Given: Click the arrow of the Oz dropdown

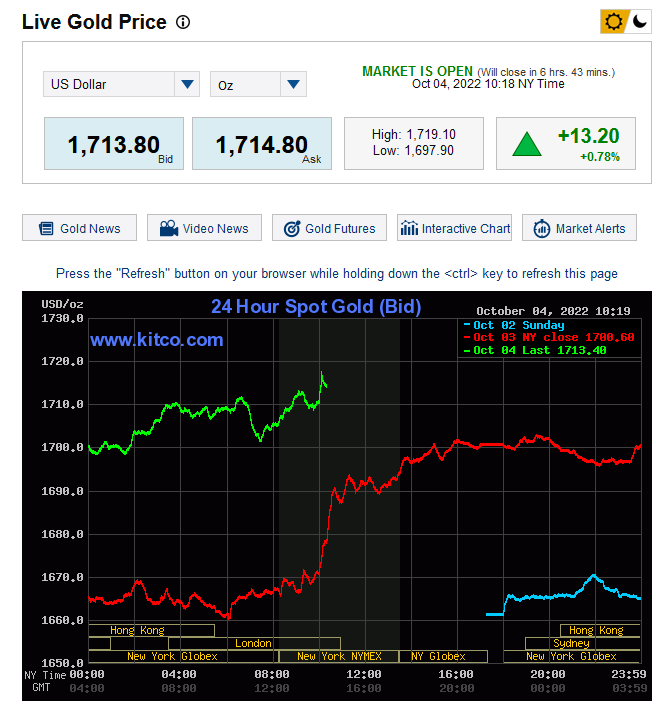Looking at the screenshot, I should [x=294, y=84].
